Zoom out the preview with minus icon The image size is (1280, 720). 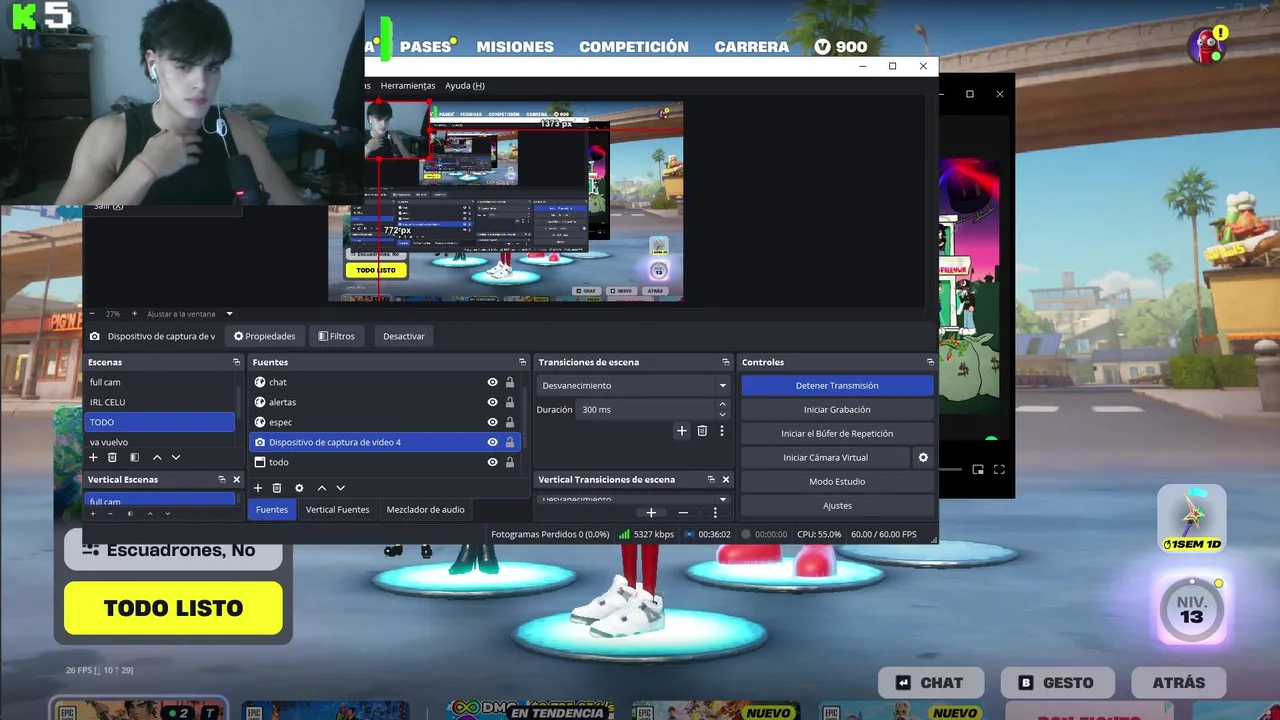pyautogui.click(x=91, y=314)
